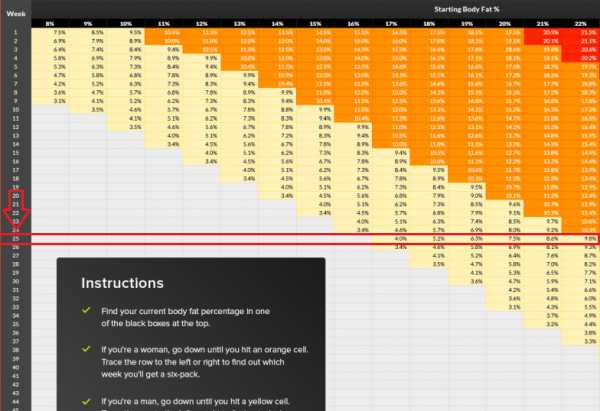Click week number 15 in Week column

tap(16, 153)
